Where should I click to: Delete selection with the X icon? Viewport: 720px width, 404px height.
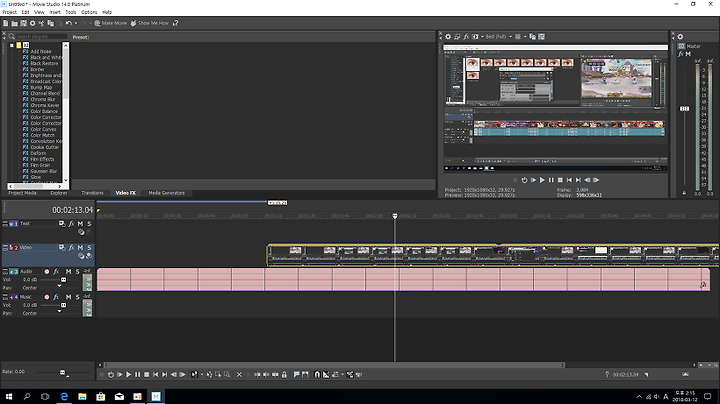point(239,375)
